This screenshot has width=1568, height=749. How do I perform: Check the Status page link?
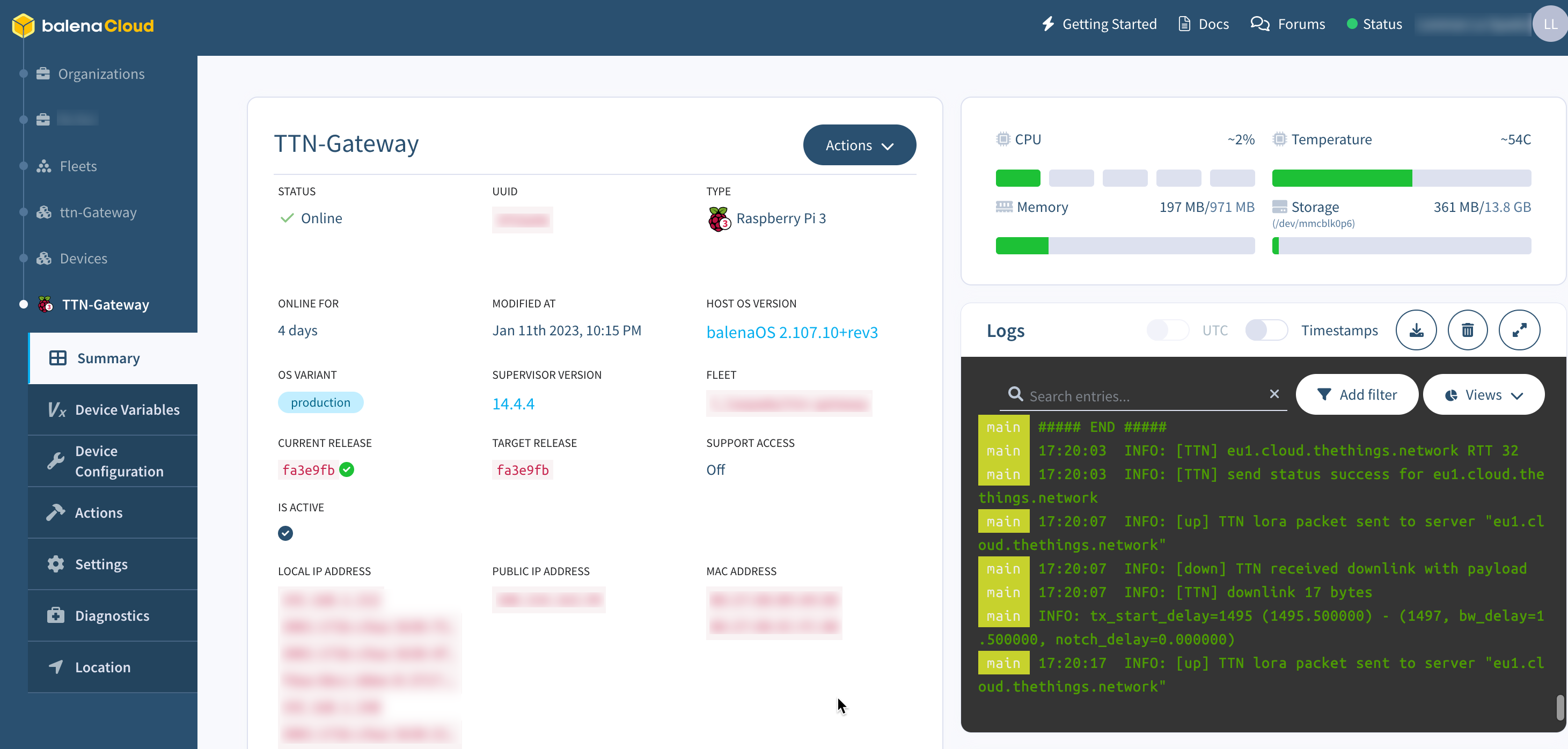pyautogui.click(x=1374, y=24)
